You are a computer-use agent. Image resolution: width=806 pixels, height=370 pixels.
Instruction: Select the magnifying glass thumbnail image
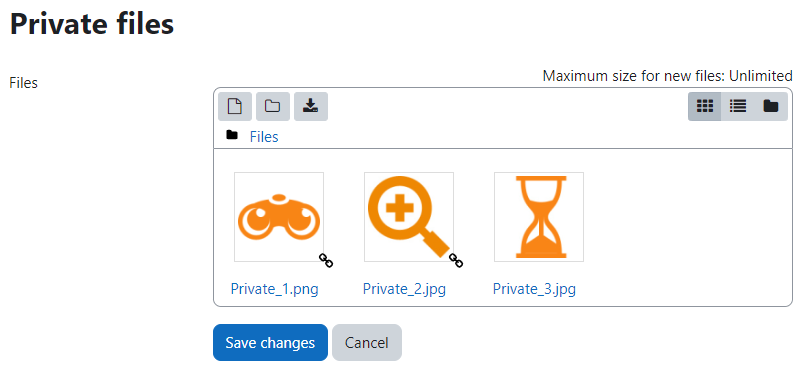coord(409,217)
